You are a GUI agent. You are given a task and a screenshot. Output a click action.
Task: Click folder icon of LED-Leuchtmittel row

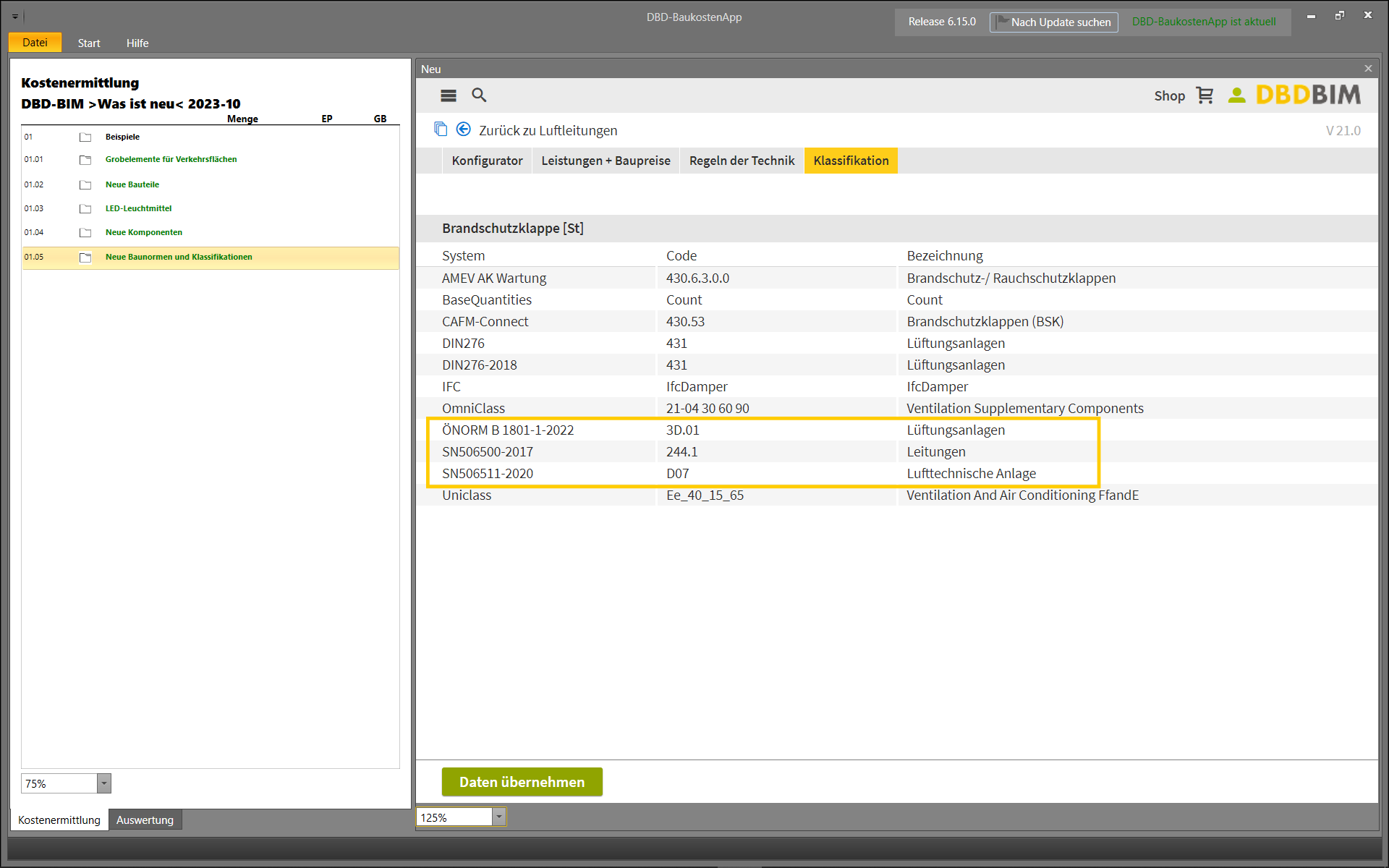coord(85,209)
